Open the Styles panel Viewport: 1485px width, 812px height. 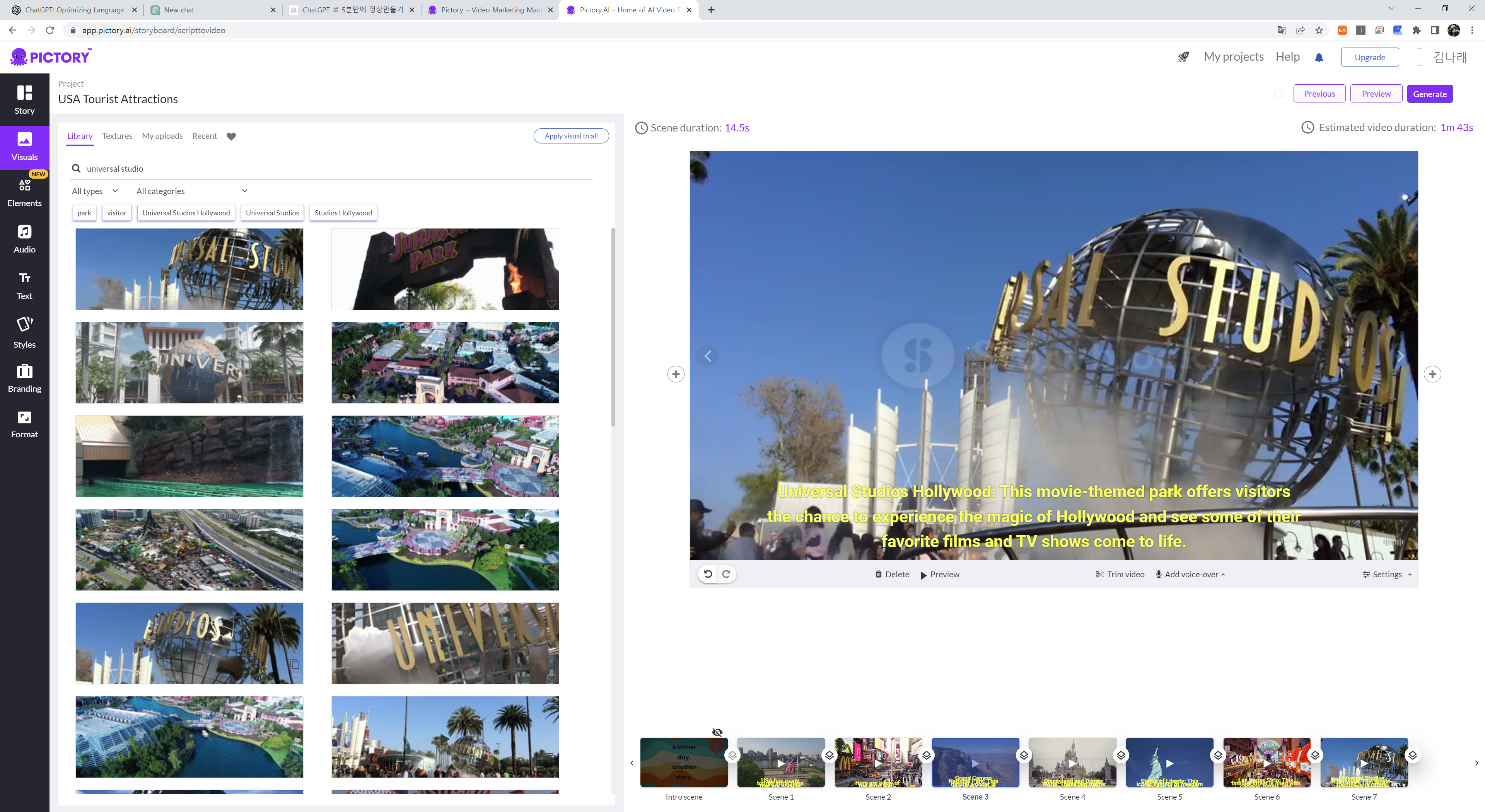click(24, 333)
